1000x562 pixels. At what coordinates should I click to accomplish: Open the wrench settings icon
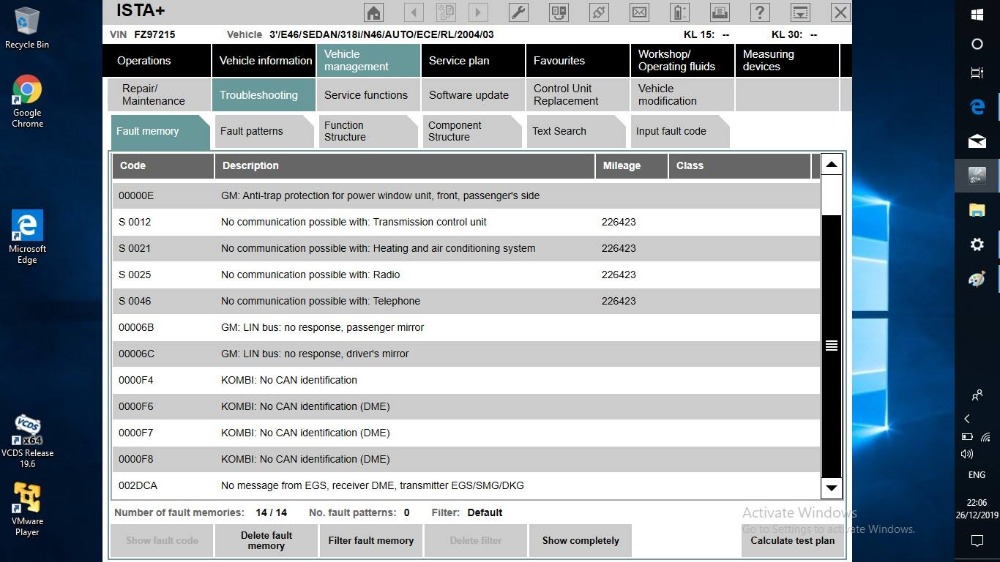pos(518,12)
